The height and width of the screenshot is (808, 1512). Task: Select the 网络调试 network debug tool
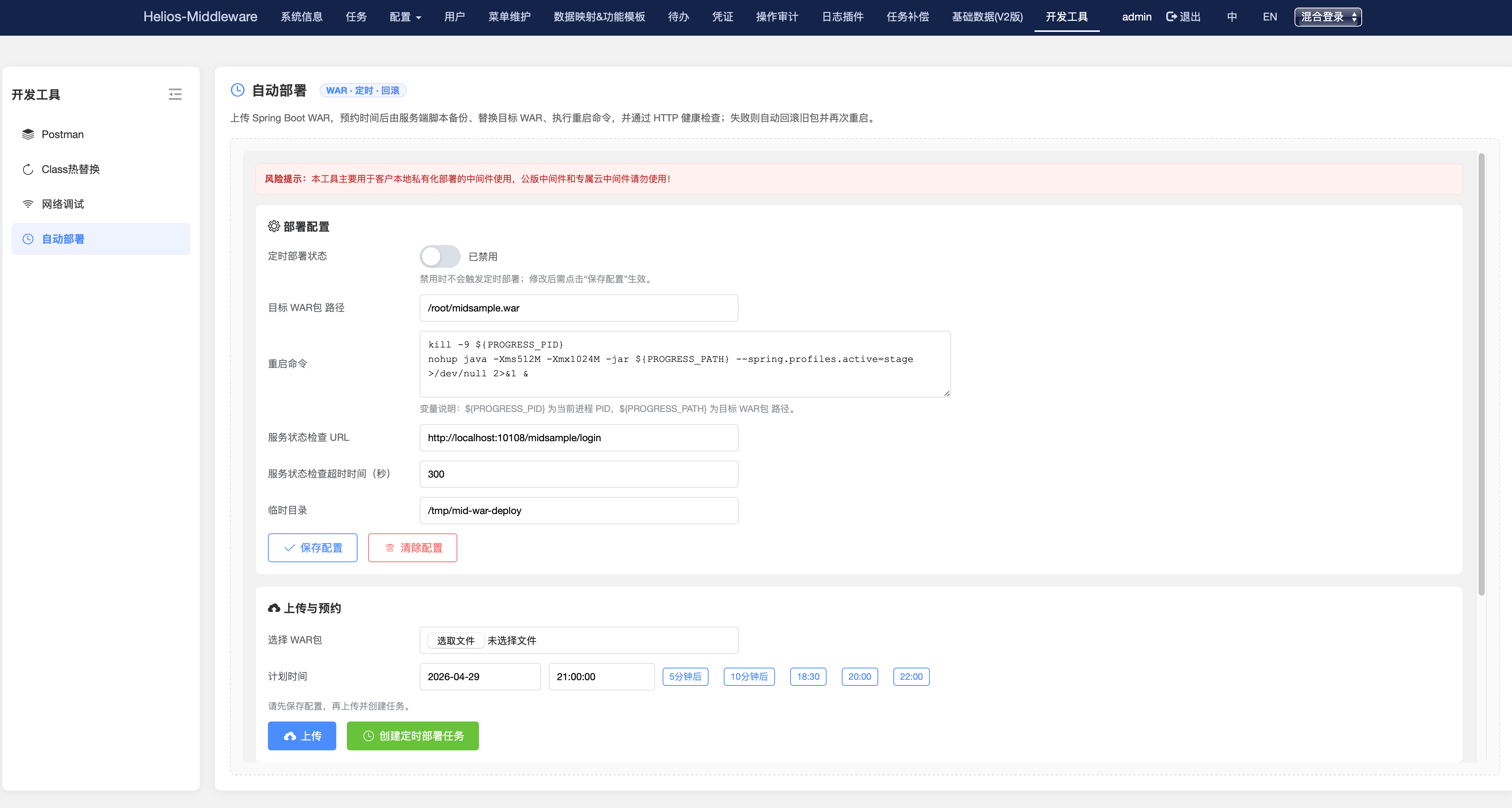61,204
